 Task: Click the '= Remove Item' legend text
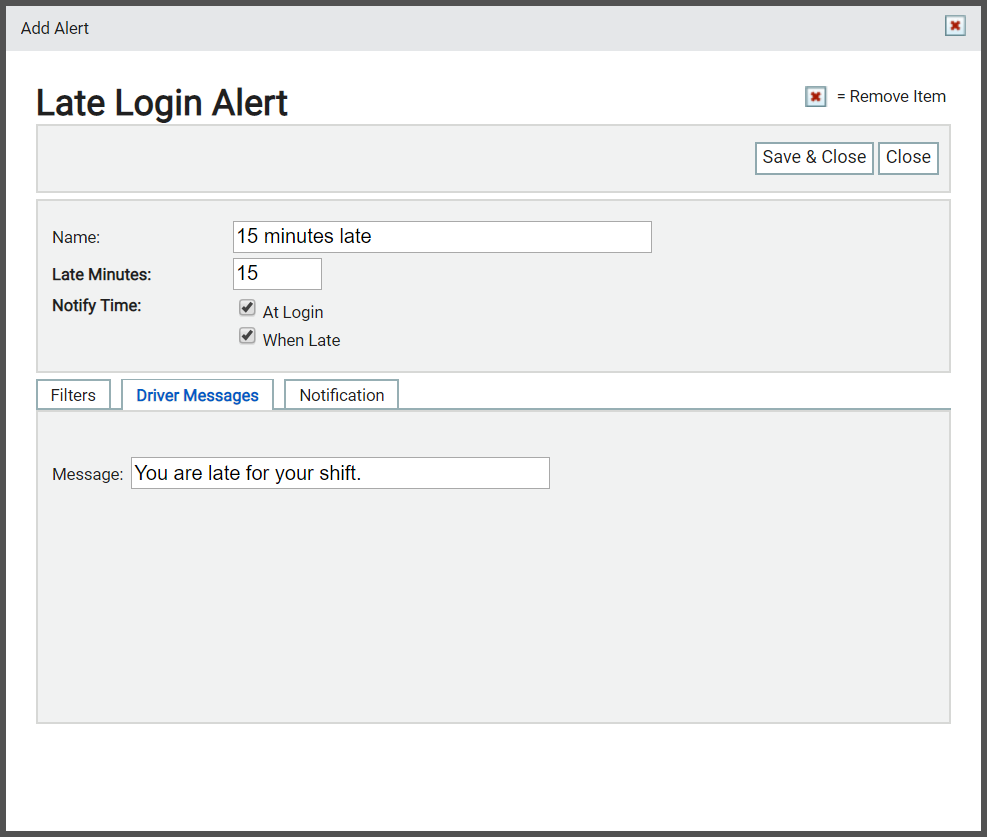tap(891, 96)
